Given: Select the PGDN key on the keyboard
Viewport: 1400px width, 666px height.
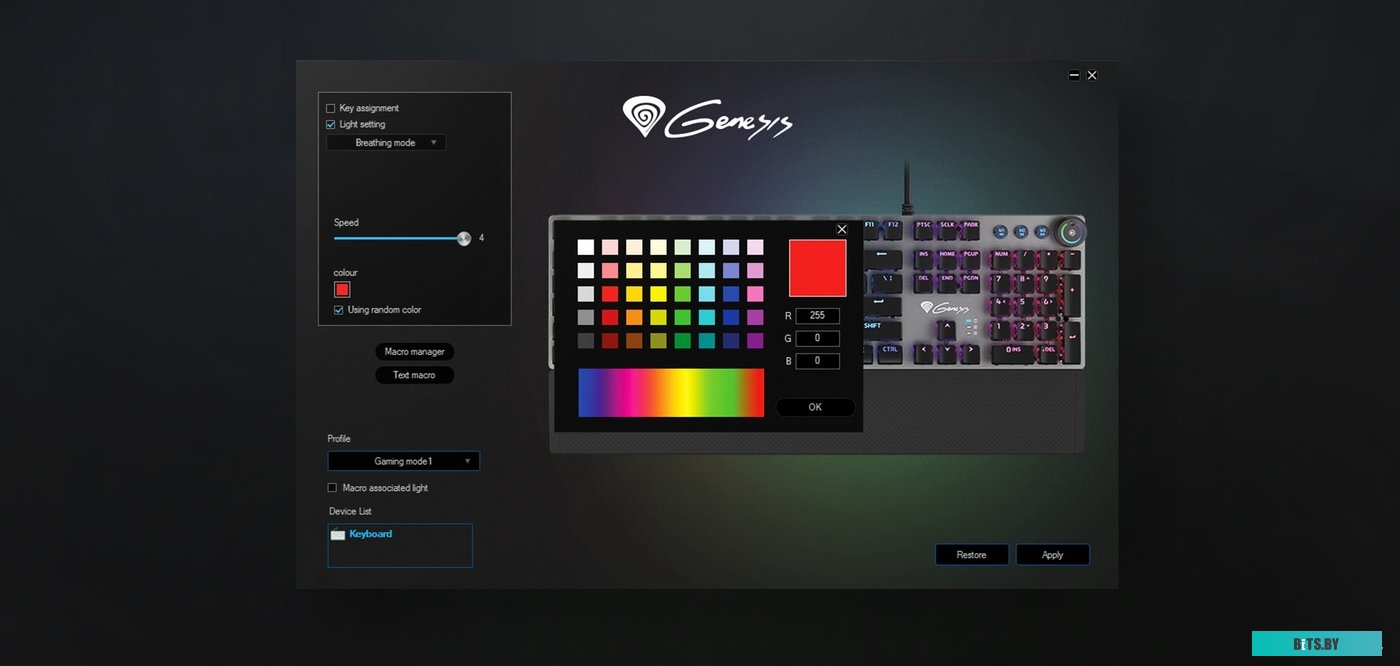Looking at the screenshot, I should (971, 282).
